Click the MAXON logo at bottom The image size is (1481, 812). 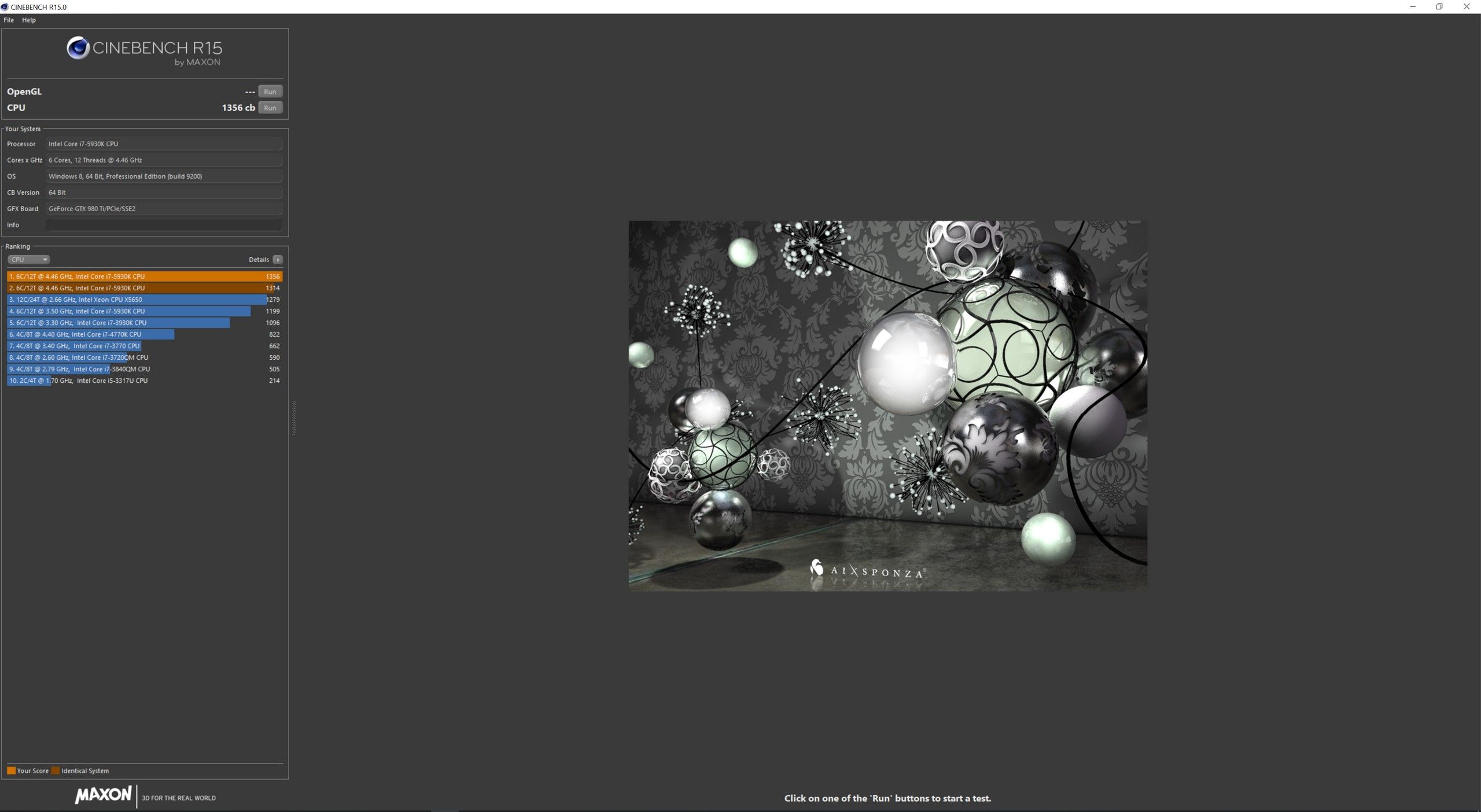coord(104,795)
